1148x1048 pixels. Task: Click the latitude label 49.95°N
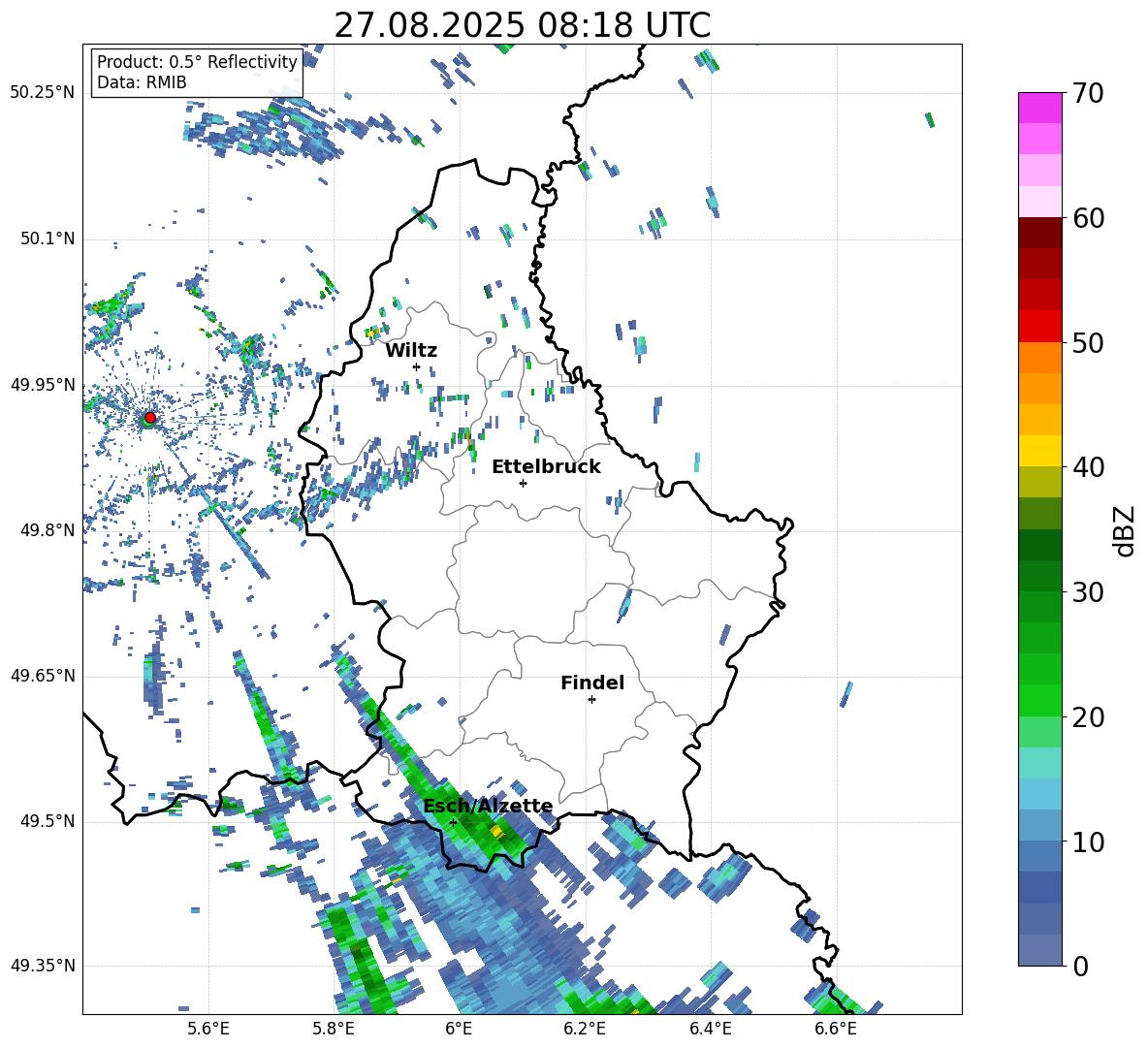point(42,385)
